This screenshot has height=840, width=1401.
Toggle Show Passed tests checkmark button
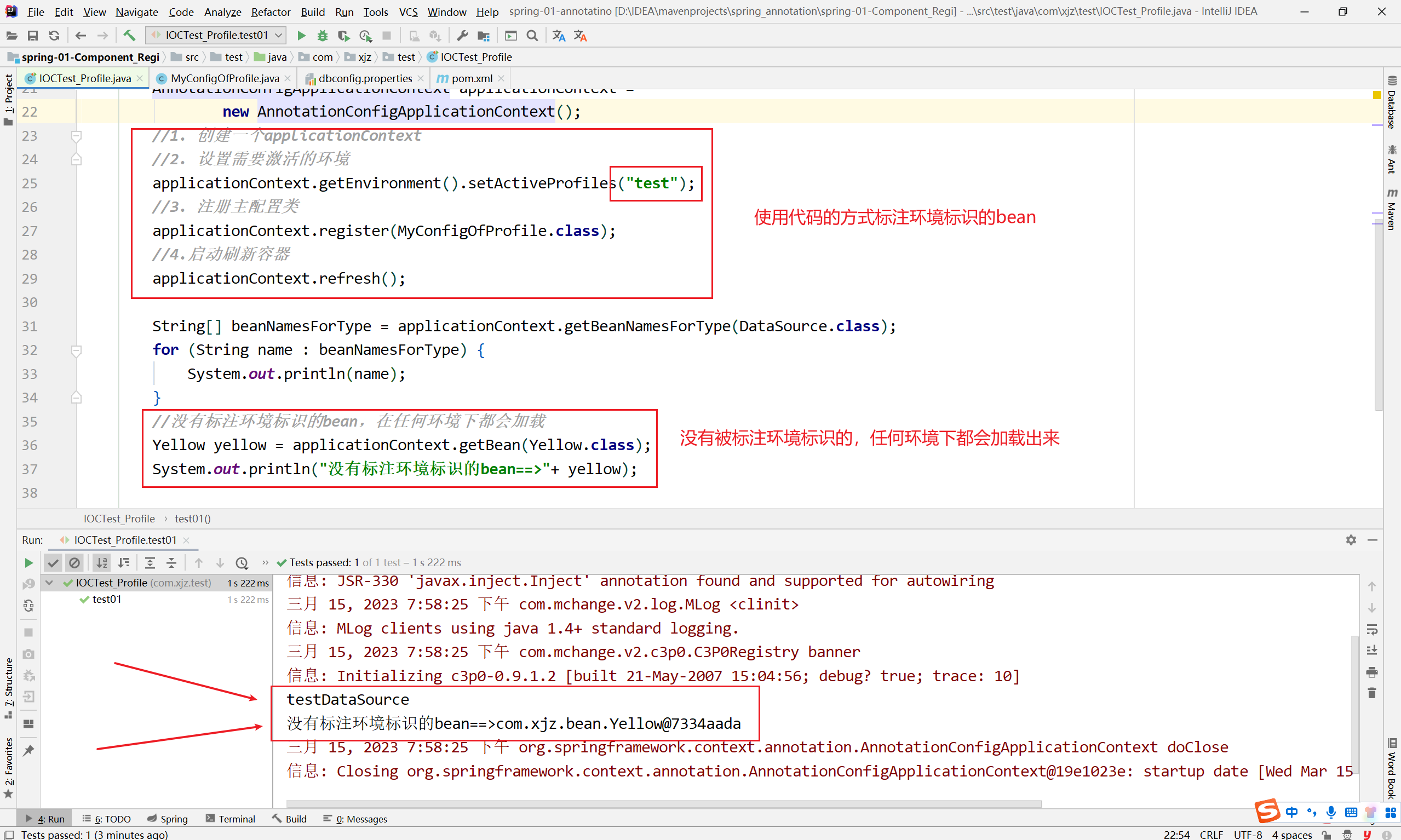click(53, 562)
